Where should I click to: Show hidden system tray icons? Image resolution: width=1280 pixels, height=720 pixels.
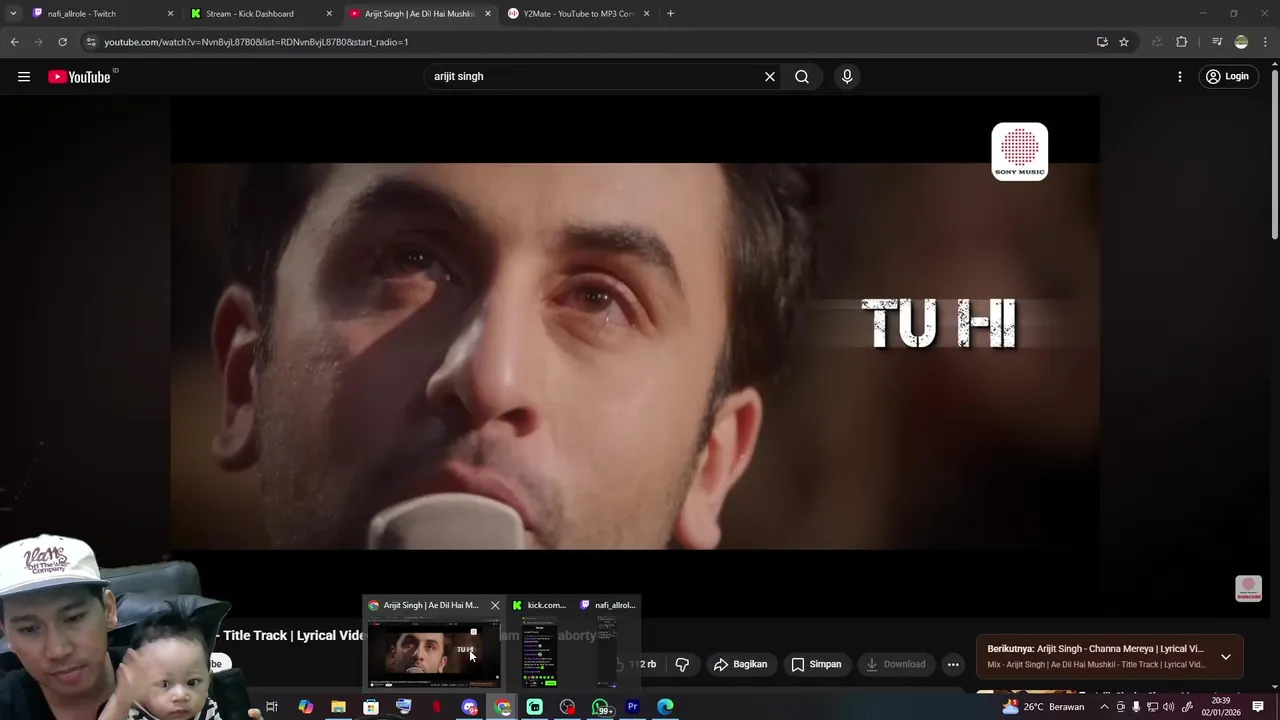point(1104,707)
